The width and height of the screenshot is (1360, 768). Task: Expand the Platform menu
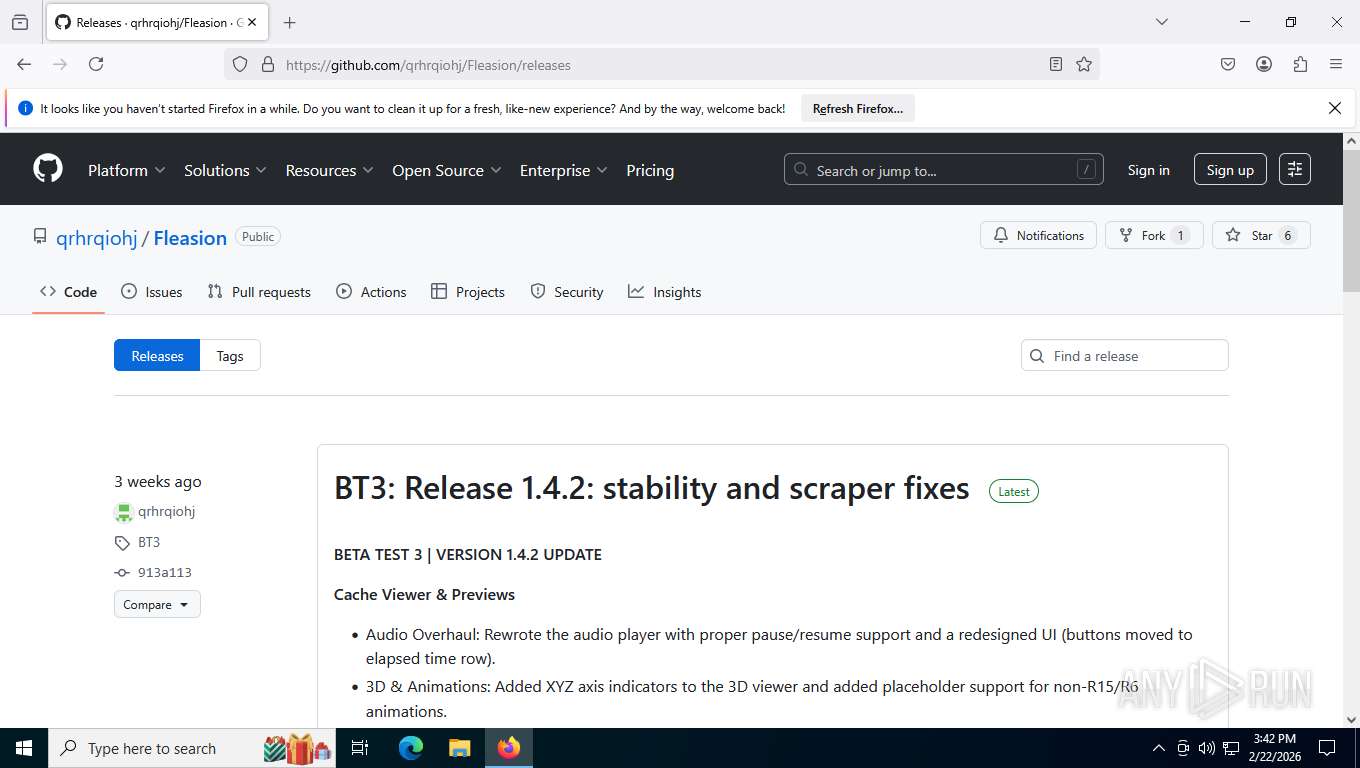(126, 170)
